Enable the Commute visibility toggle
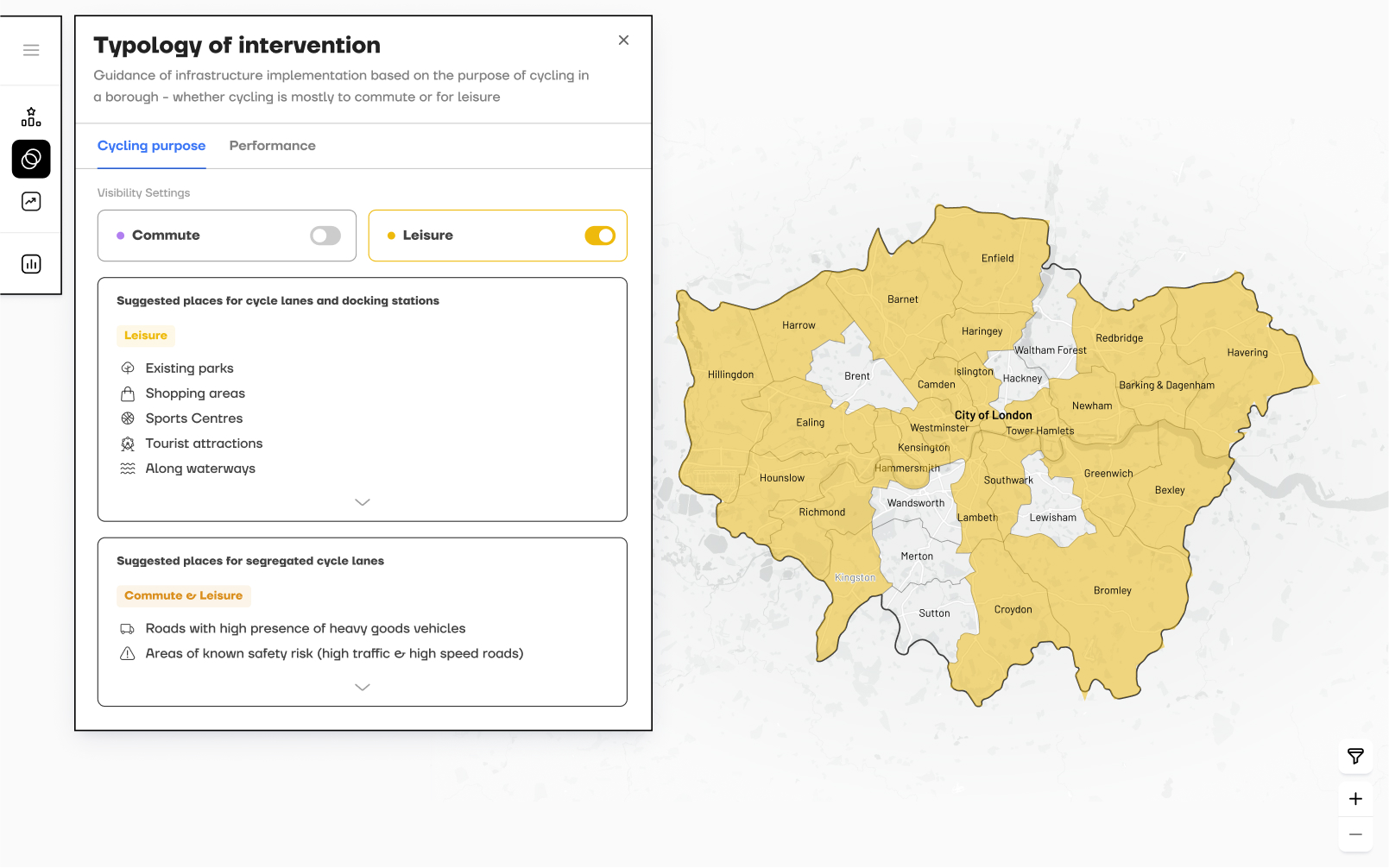 pos(325,236)
